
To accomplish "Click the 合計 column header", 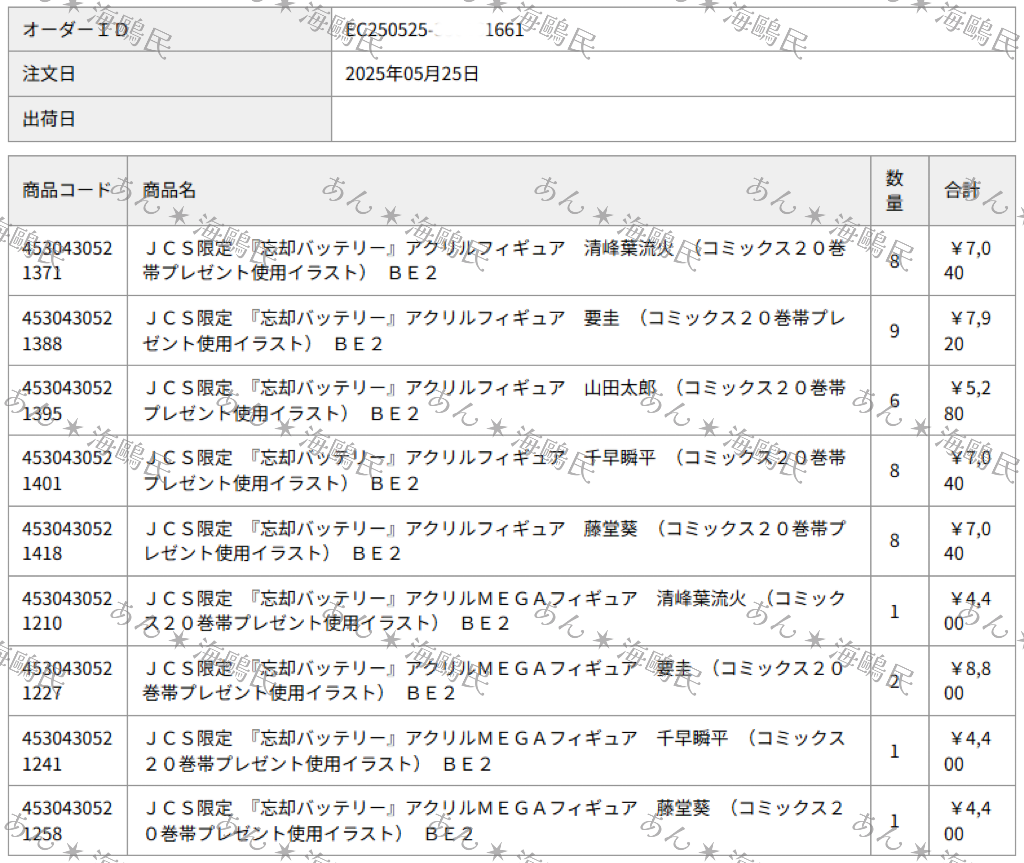I will click(972, 191).
